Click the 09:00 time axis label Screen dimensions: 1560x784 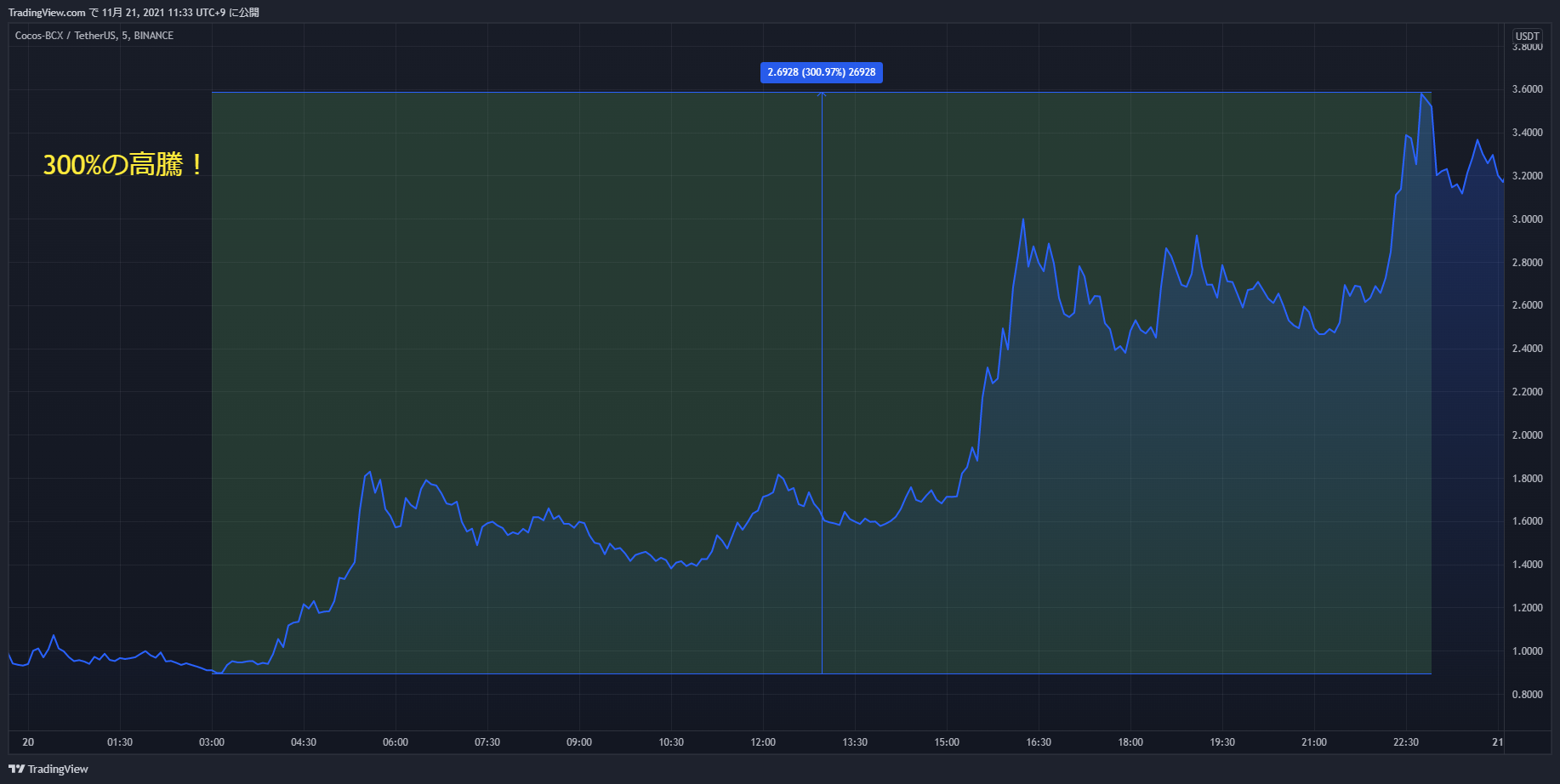pos(579,742)
